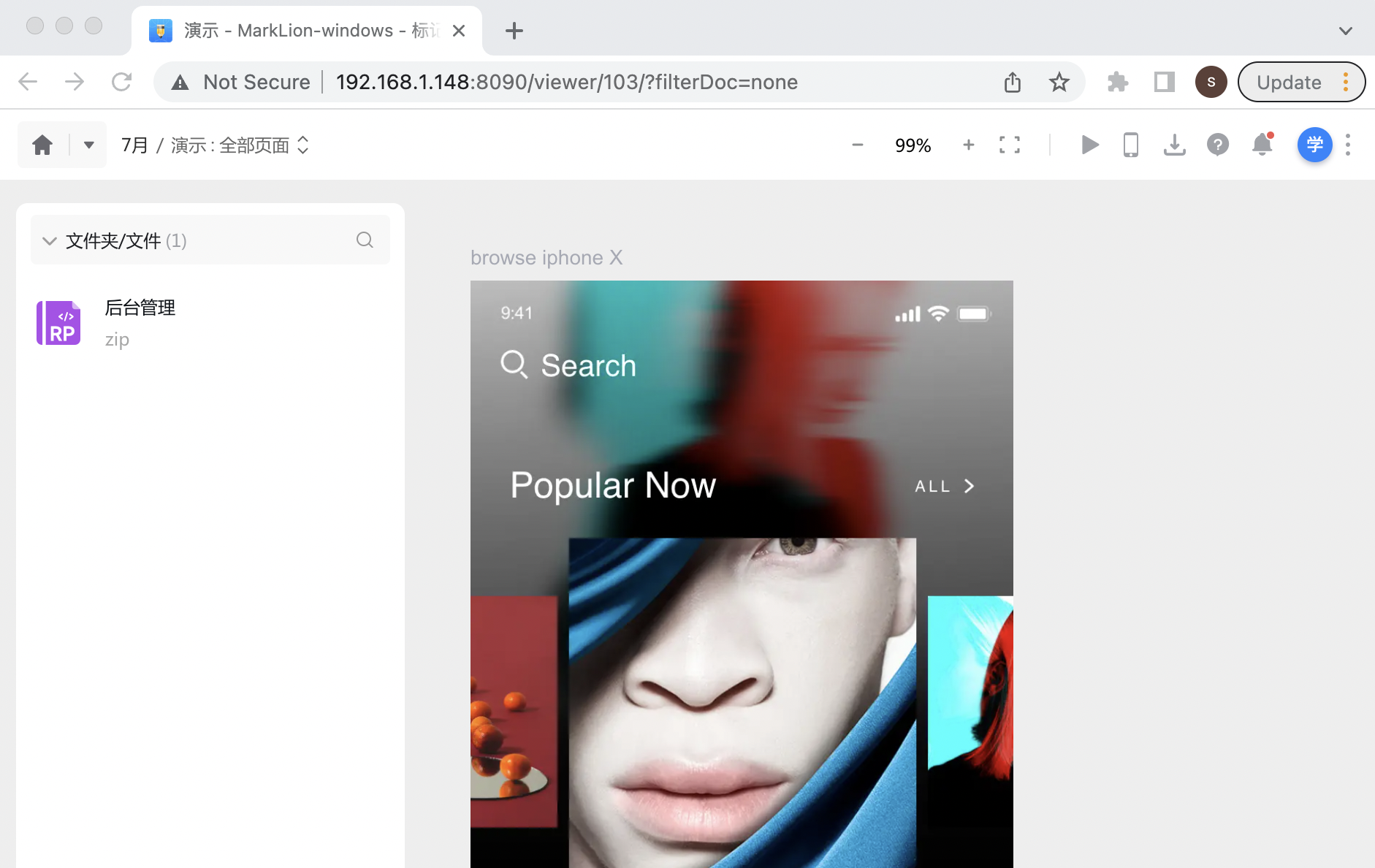Open mobile device preview icon
Screen dimensions: 1375x868
[x=1130, y=145]
